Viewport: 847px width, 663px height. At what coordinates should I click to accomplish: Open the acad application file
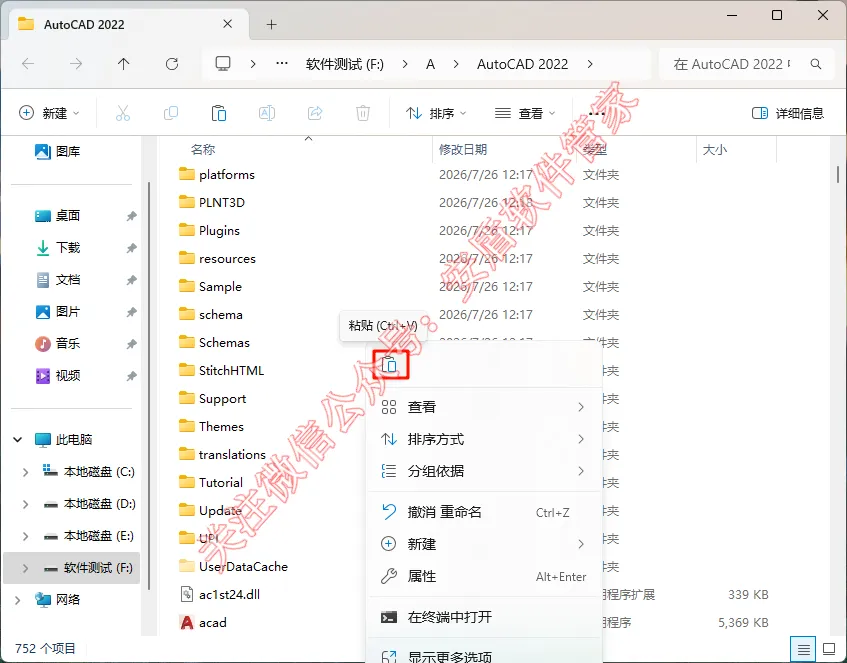click(x=213, y=622)
